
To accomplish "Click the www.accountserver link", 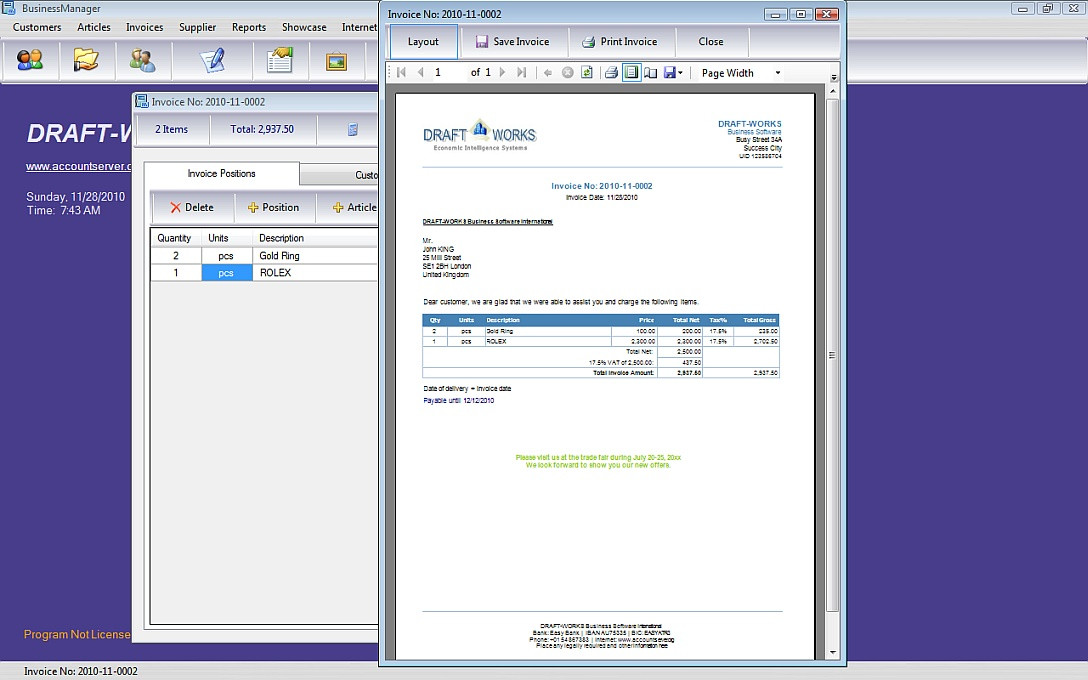I will [x=79, y=167].
